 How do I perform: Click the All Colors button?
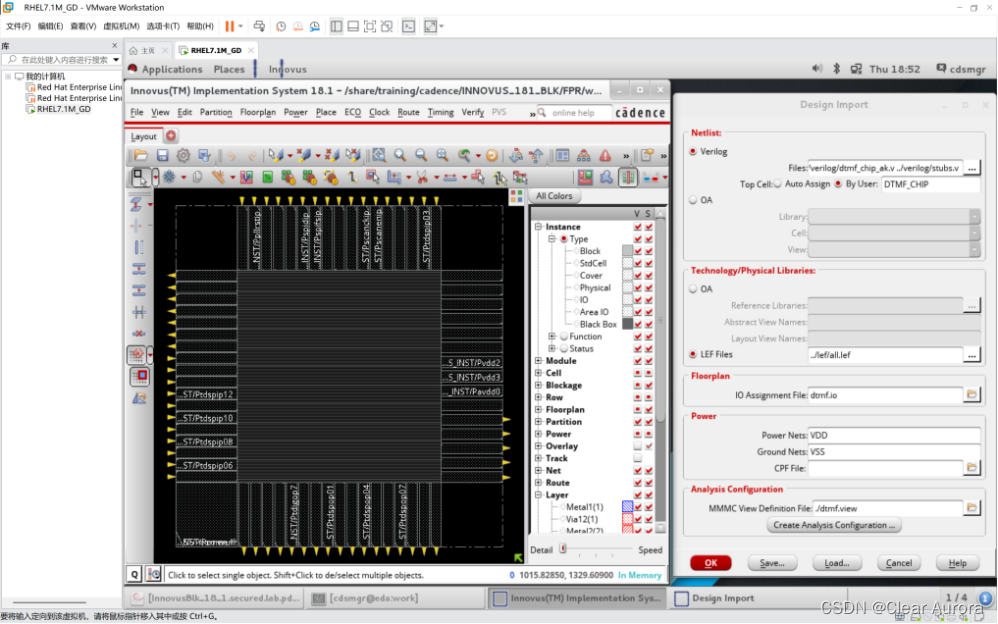pyautogui.click(x=554, y=196)
